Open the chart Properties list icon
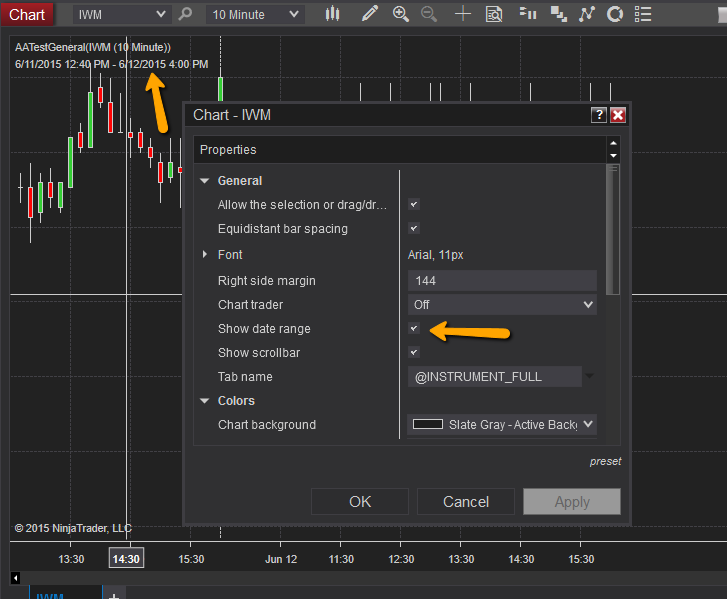The image size is (727, 599). 643,14
